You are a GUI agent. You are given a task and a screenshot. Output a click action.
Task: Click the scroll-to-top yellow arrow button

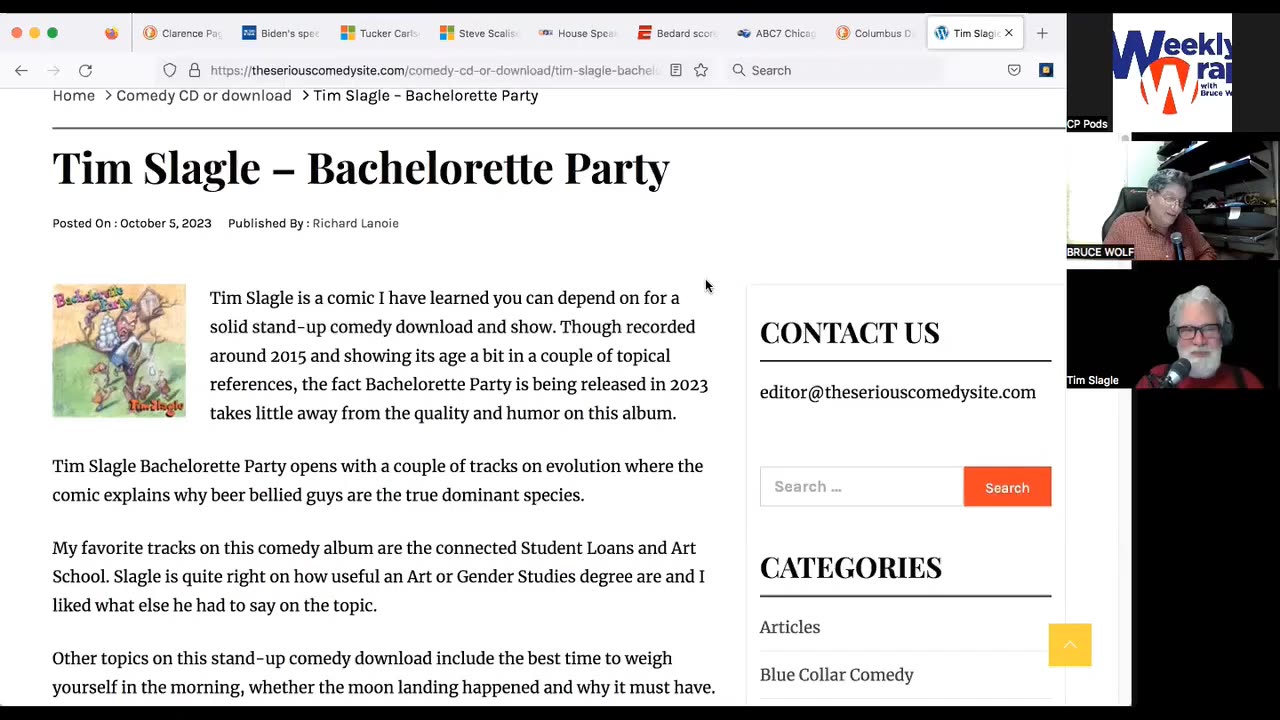[1070, 645]
